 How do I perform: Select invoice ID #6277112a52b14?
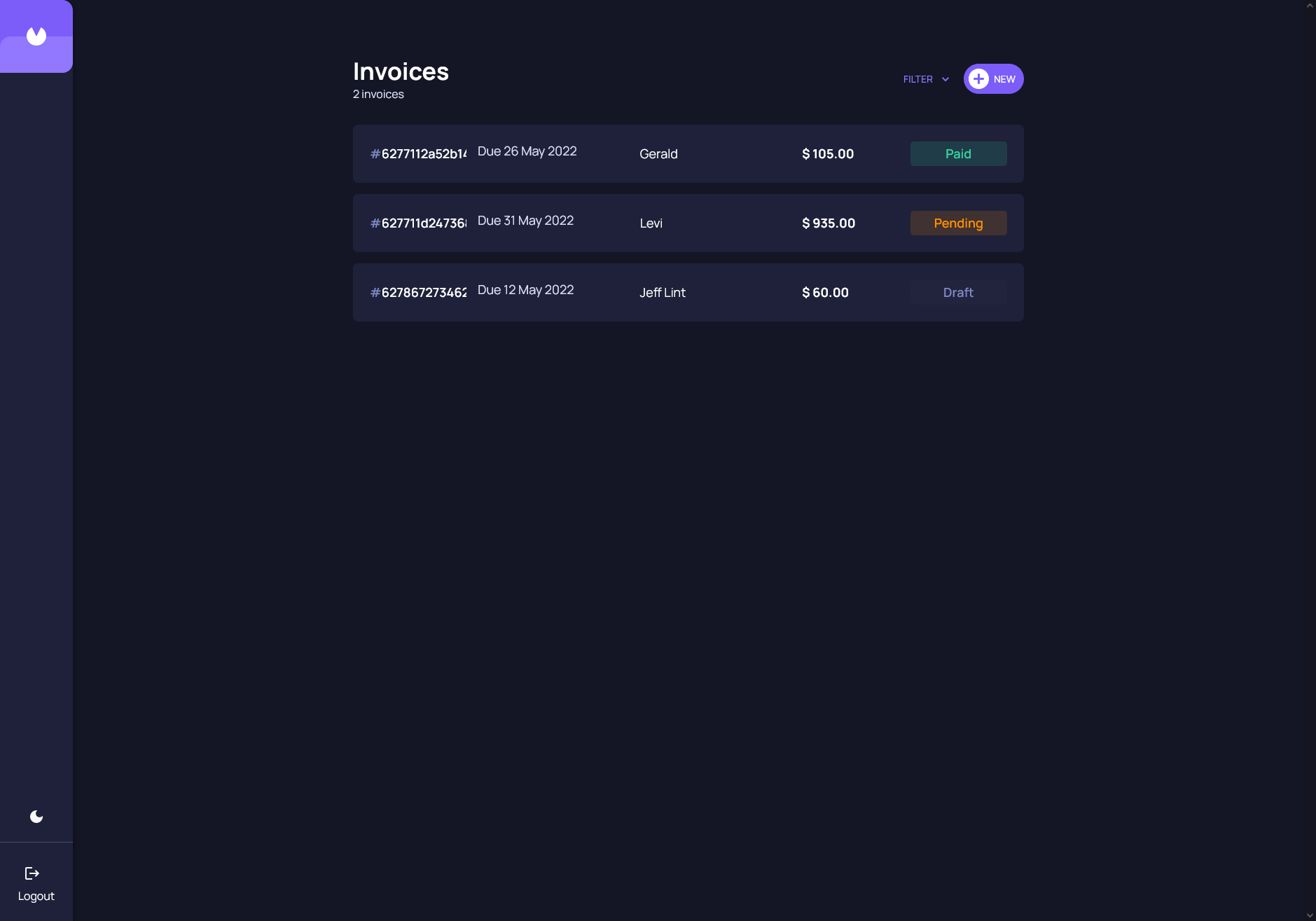pos(419,154)
